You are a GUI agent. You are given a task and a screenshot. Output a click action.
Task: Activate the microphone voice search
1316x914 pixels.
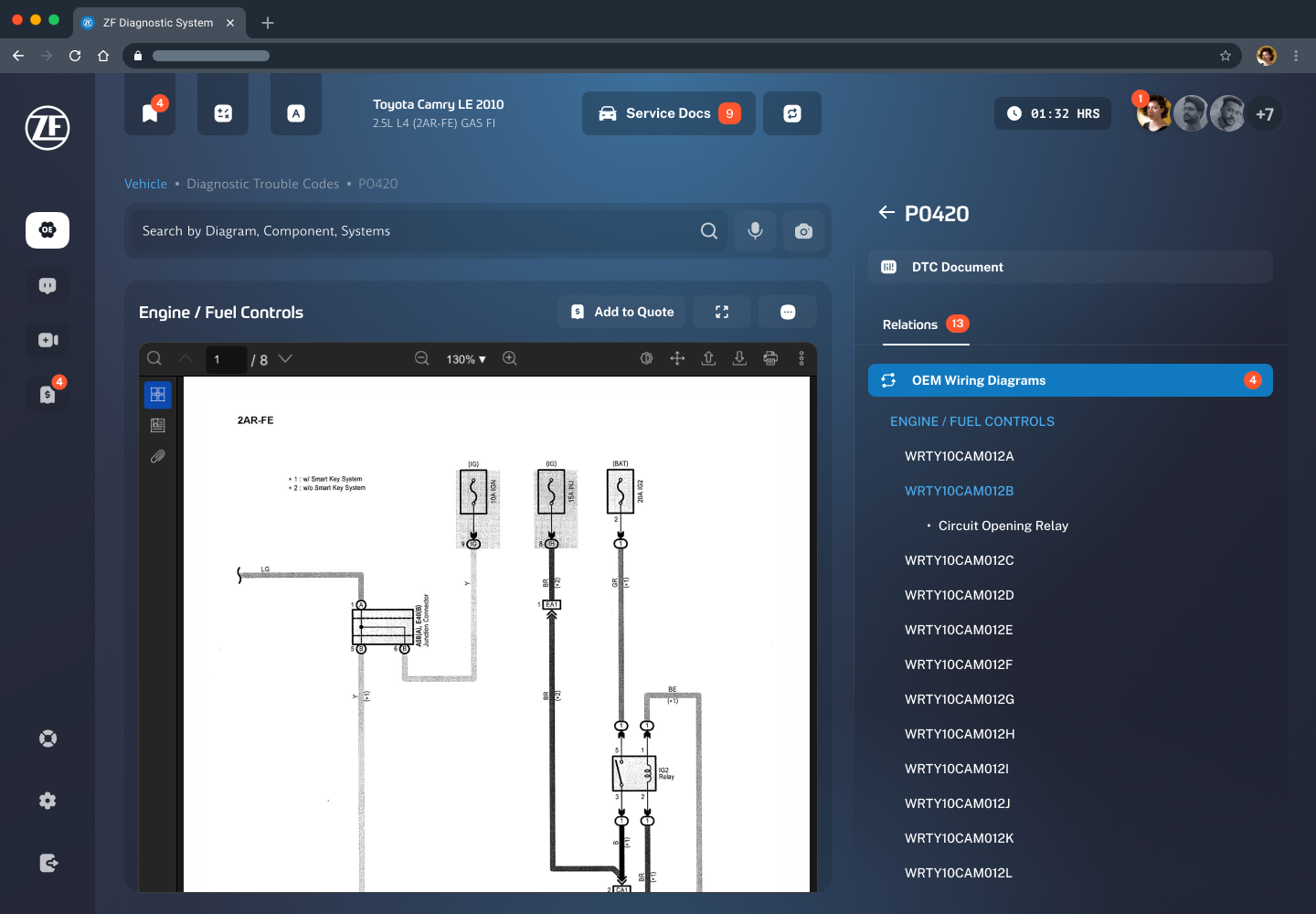pos(755,231)
